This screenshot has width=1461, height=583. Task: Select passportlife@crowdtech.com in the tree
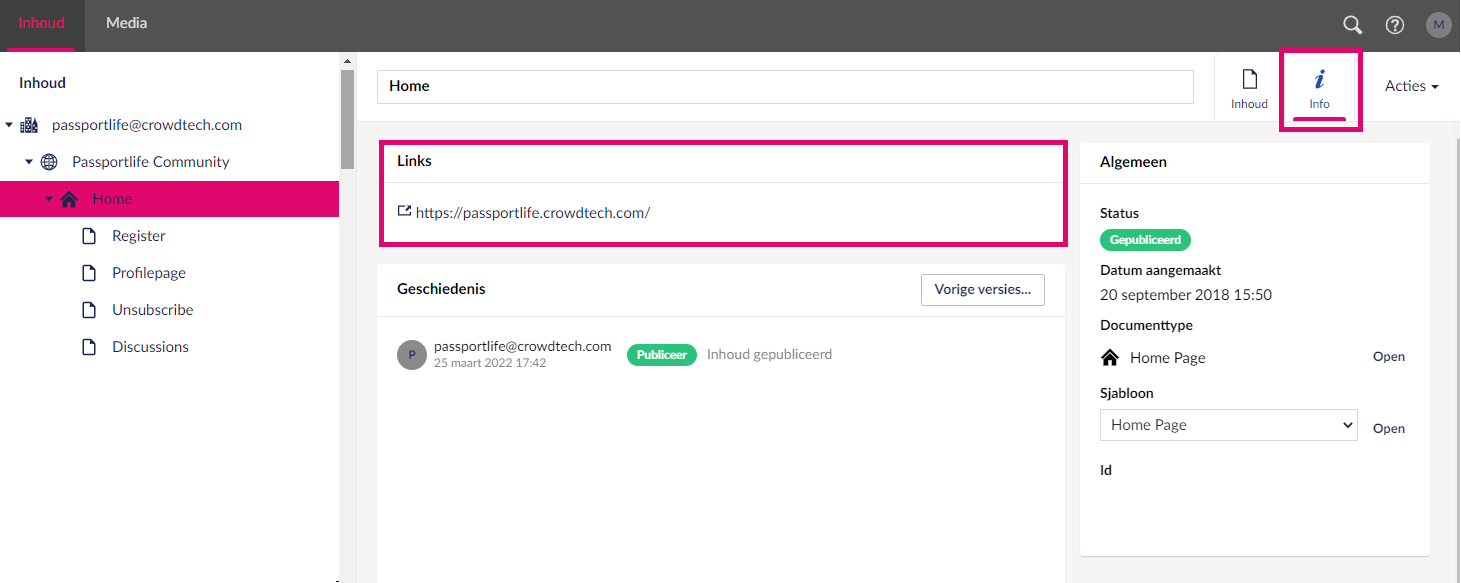(x=147, y=125)
